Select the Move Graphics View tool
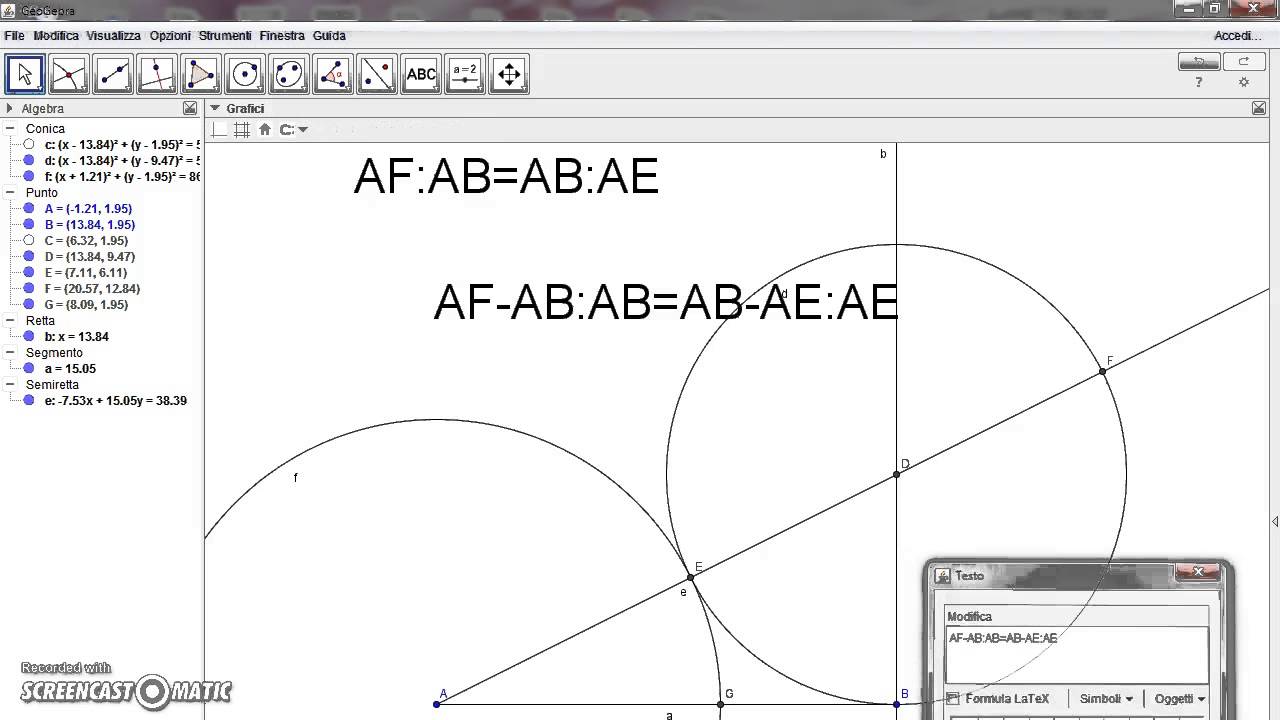The image size is (1280, 720). [509, 74]
